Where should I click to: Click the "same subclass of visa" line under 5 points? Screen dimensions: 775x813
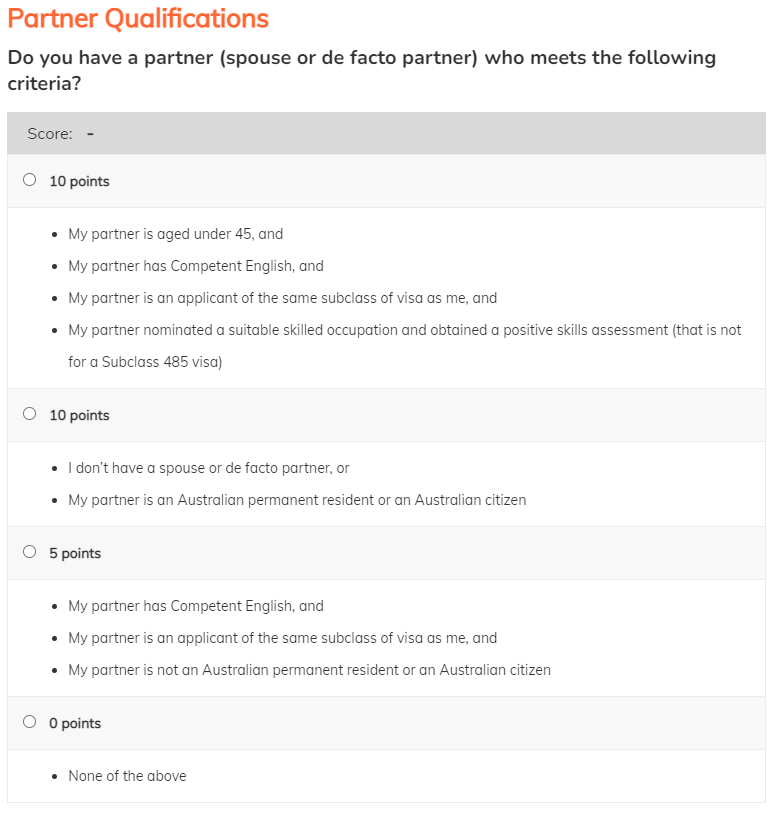coord(282,638)
